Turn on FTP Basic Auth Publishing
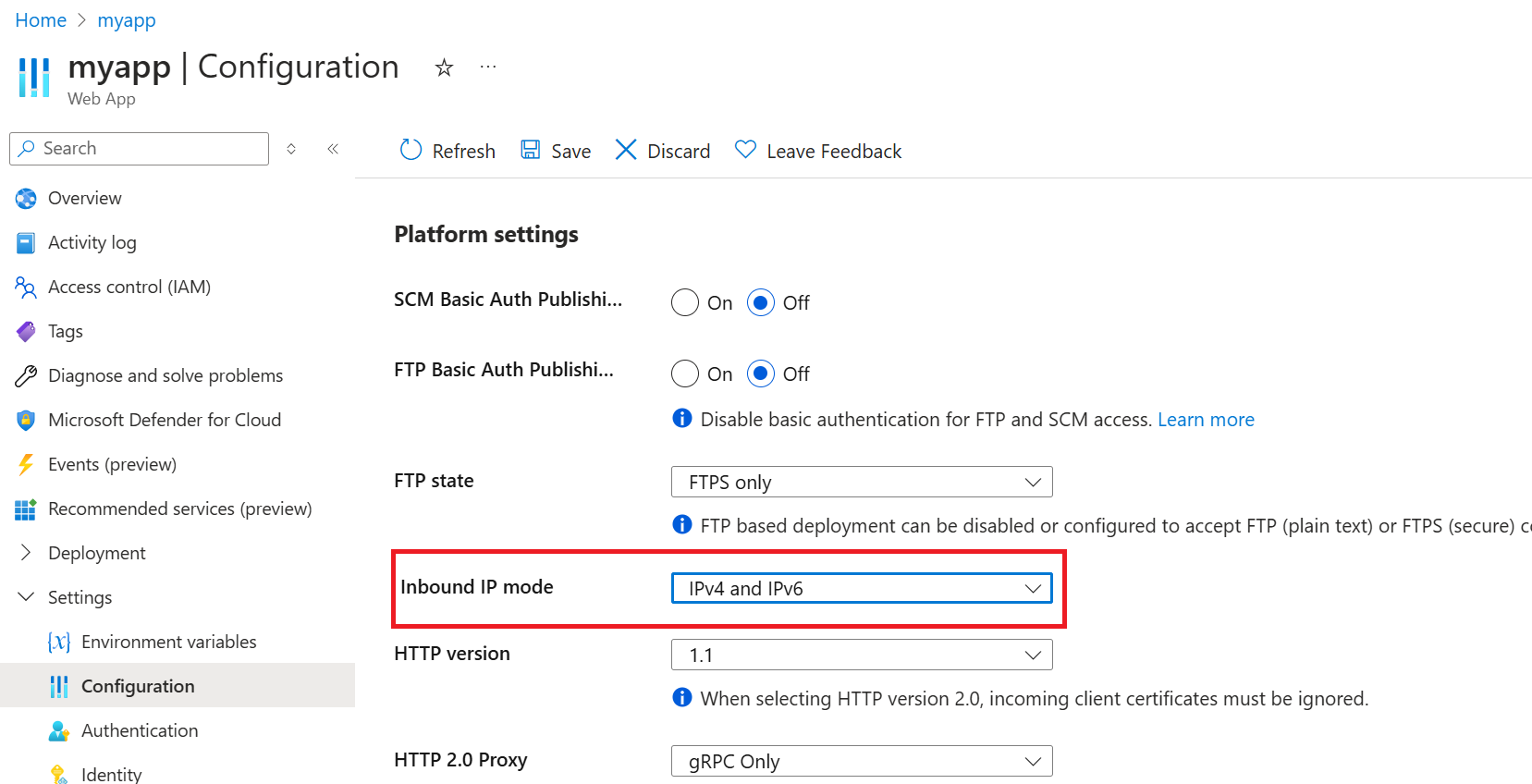This screenshot has height=784, width=1532. pos(684,374)
